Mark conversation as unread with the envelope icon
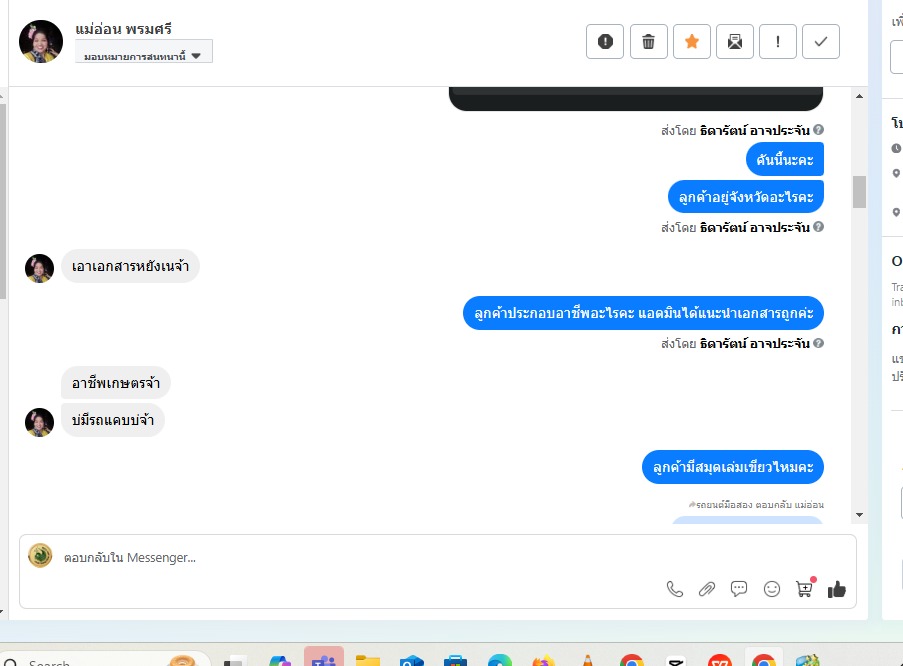The width and height of the screenshot is (903, 666). click(x=735, y=41)
